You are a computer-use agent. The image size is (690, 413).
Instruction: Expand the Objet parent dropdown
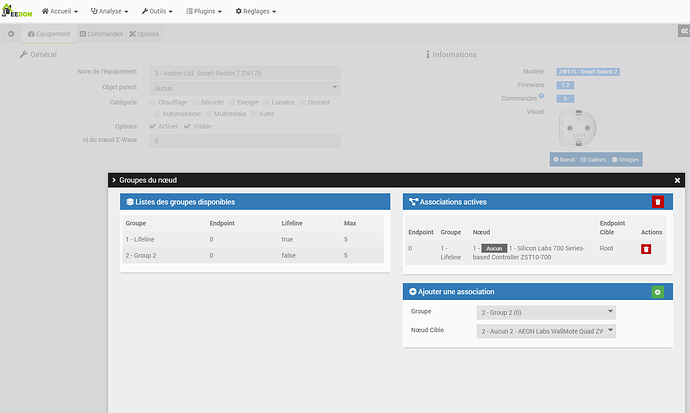coord(244,88)
